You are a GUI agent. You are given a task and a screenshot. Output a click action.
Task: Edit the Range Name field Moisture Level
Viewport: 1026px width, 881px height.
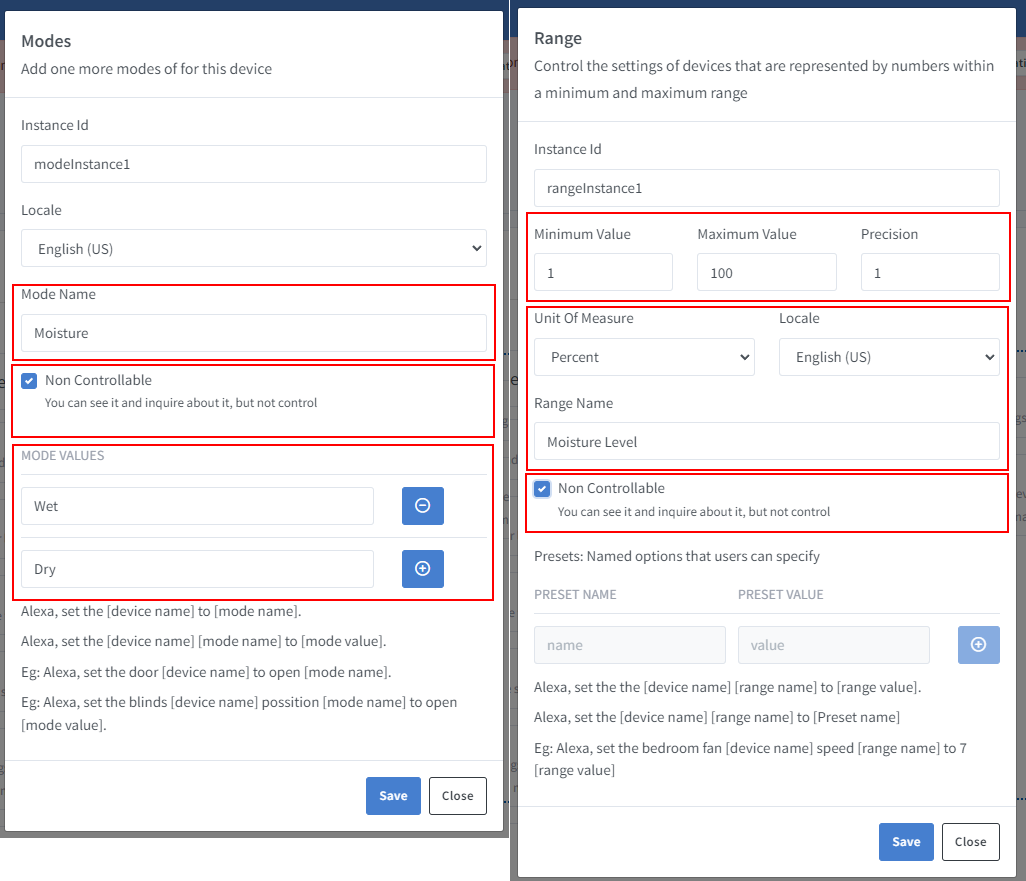coord(766,442)
